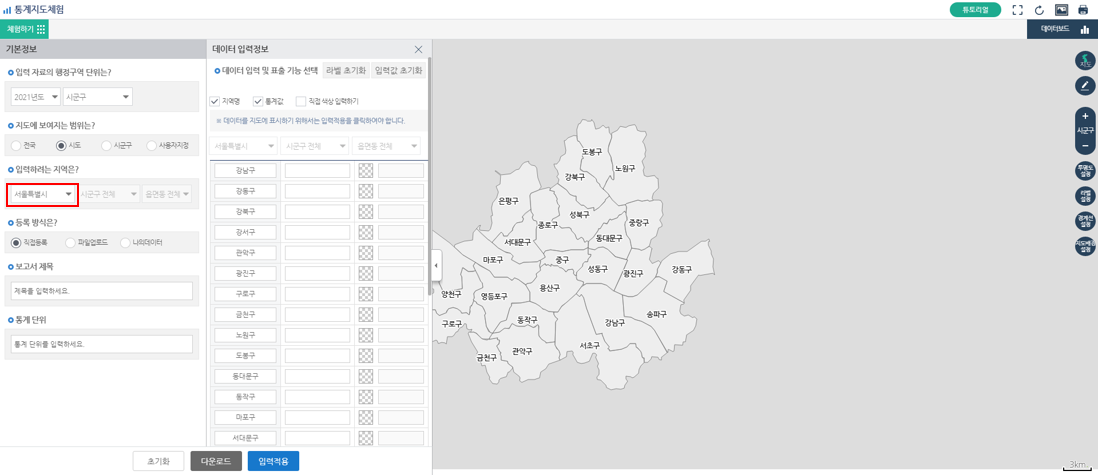Click the statistic value field for 강남구

(317, 170)
